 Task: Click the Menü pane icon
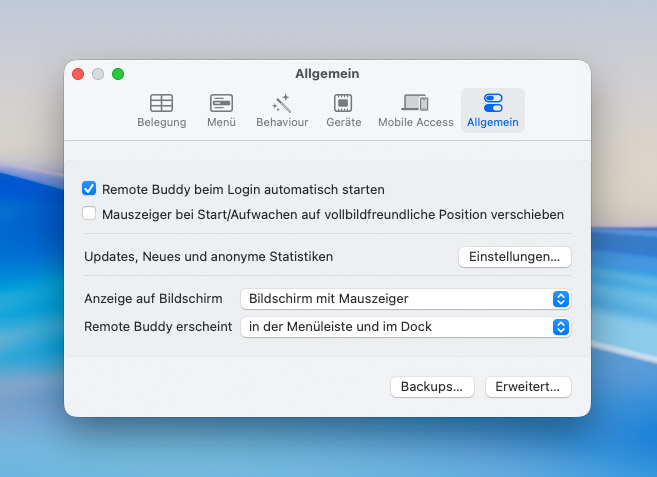coord(221,103)
